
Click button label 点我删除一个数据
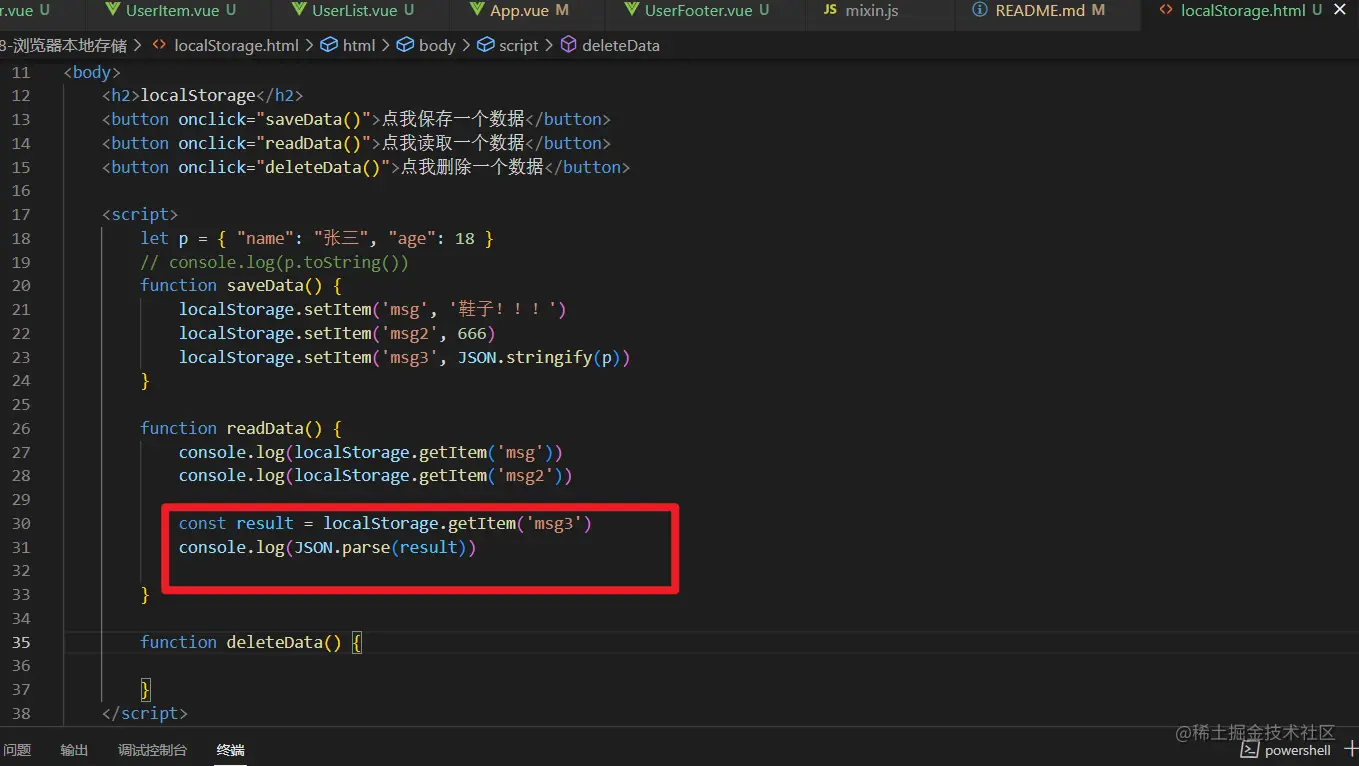click(472, 167)
